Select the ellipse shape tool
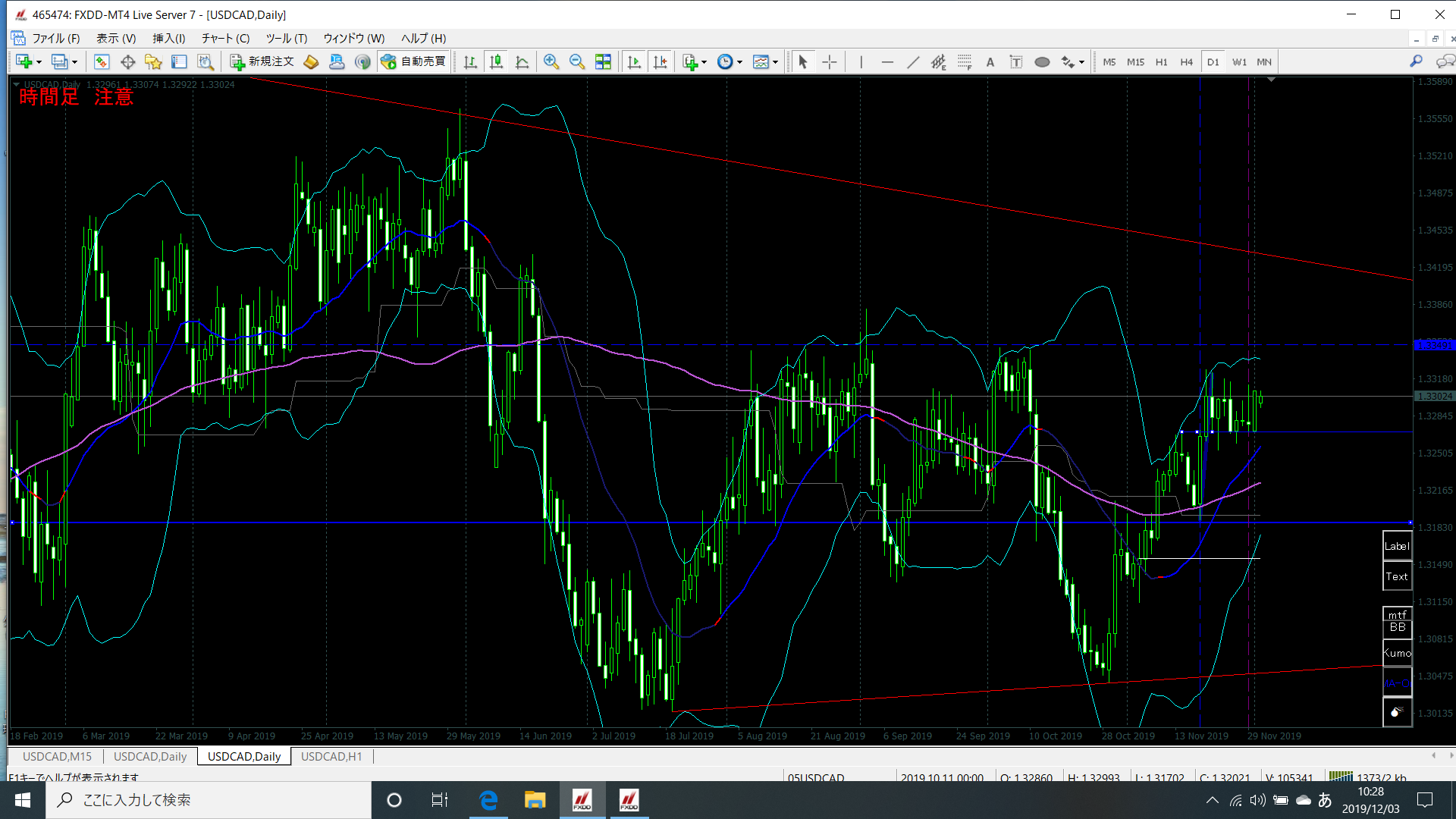This screenshot has height=819, width=1456. pyautogui.click(x=1042, y=62)
